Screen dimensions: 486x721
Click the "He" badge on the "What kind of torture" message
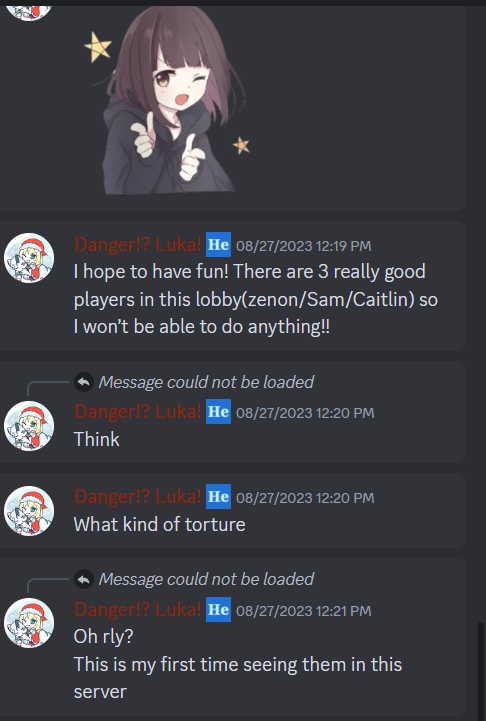click(x=218, y=497)
